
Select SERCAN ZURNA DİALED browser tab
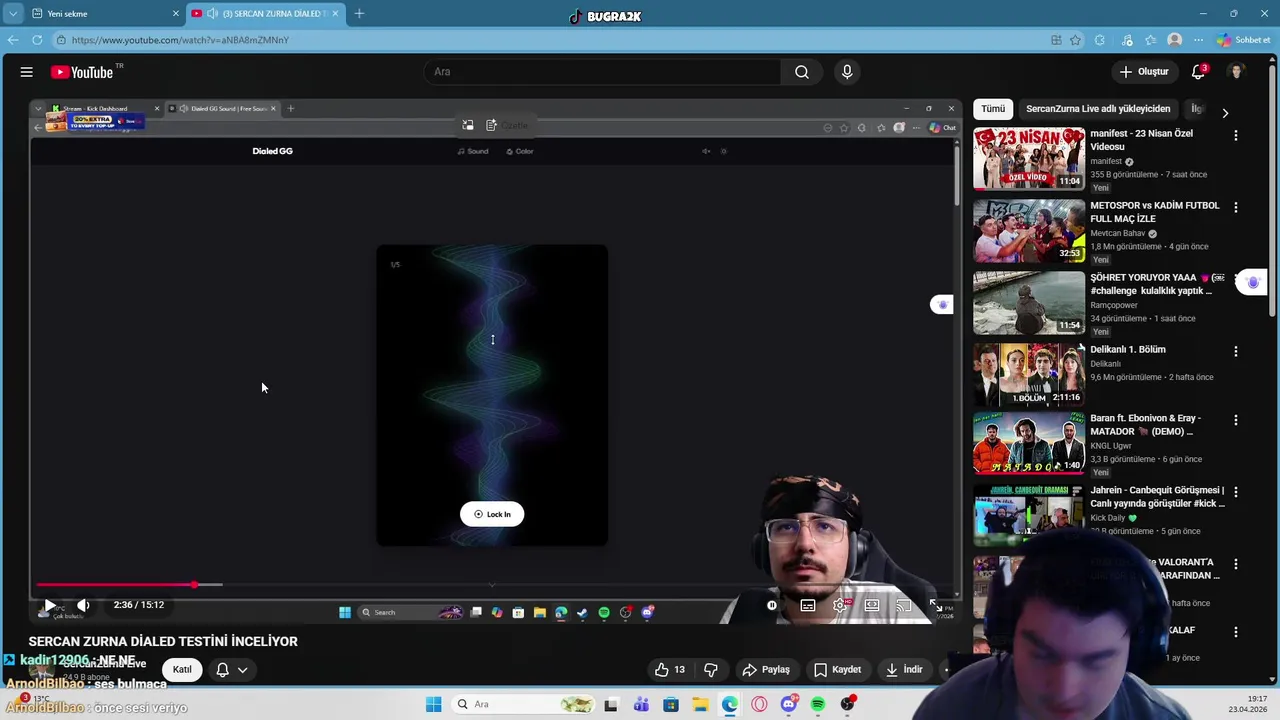tap(265, 13)
